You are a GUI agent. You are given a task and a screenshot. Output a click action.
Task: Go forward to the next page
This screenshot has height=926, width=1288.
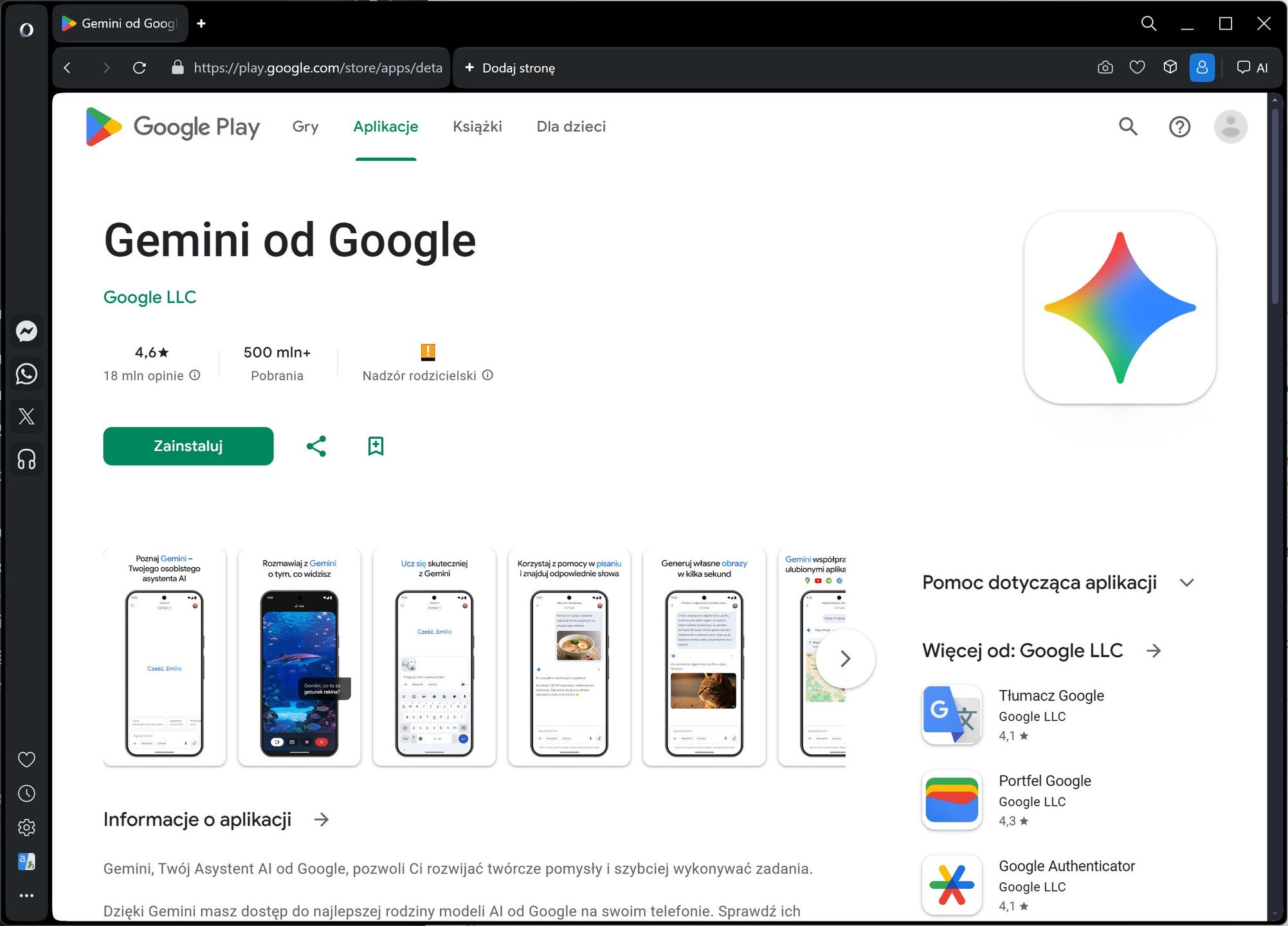coord(106,68)
